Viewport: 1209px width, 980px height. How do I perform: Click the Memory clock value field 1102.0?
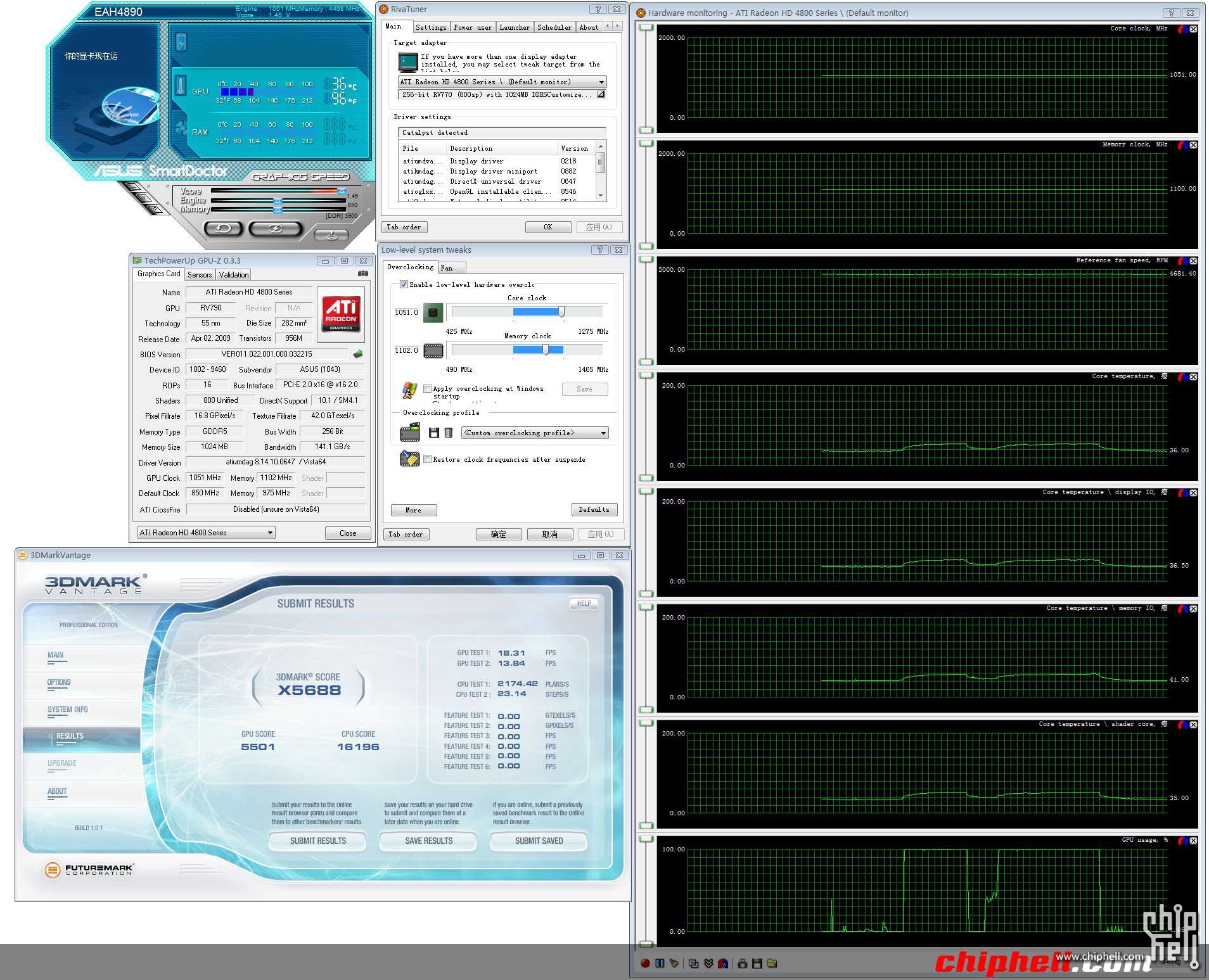click(407, 350)
